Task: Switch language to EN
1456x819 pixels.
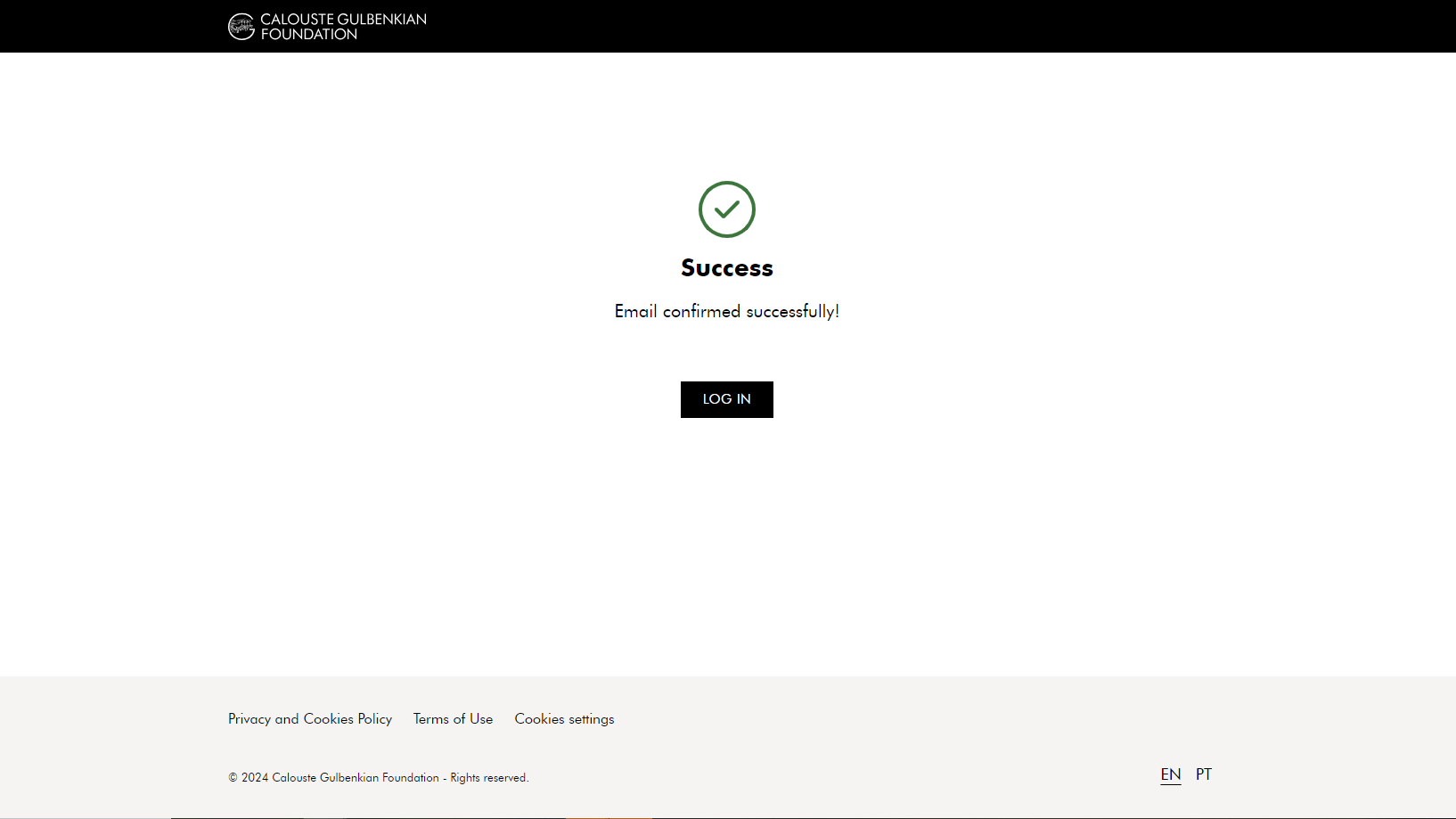Action: coord(1171,774)
